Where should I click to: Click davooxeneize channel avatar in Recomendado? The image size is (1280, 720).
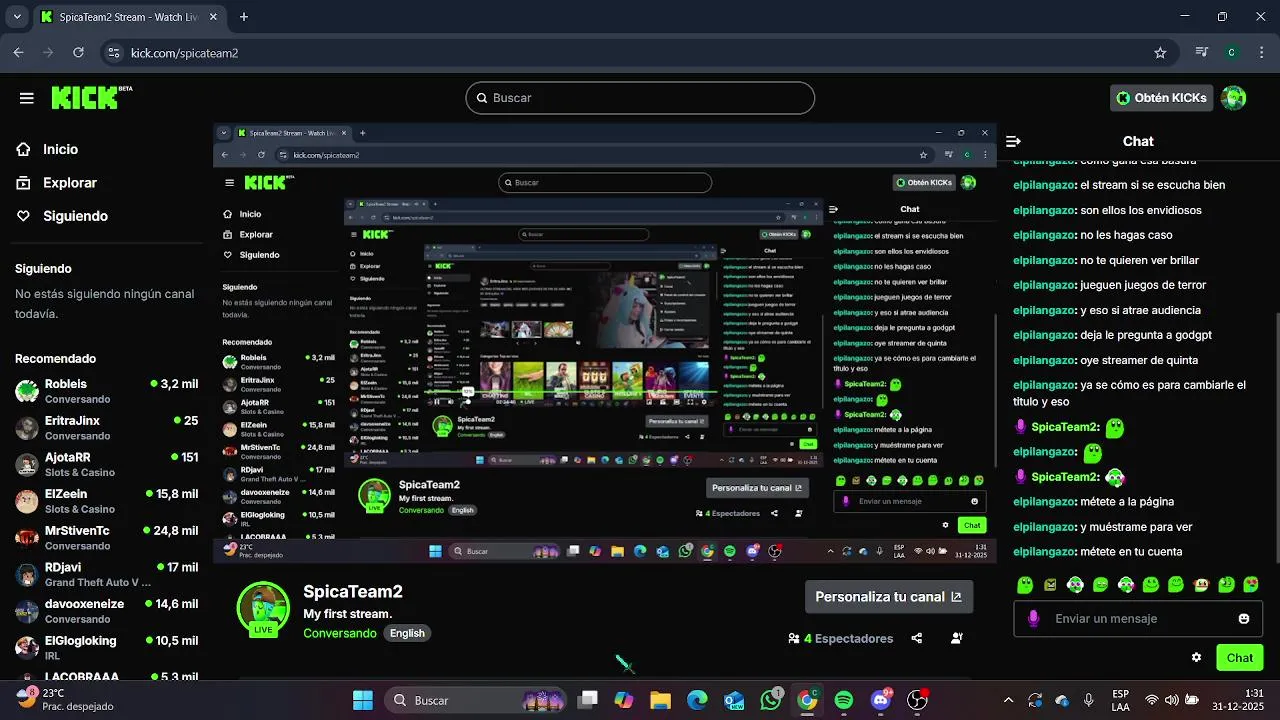27,611
